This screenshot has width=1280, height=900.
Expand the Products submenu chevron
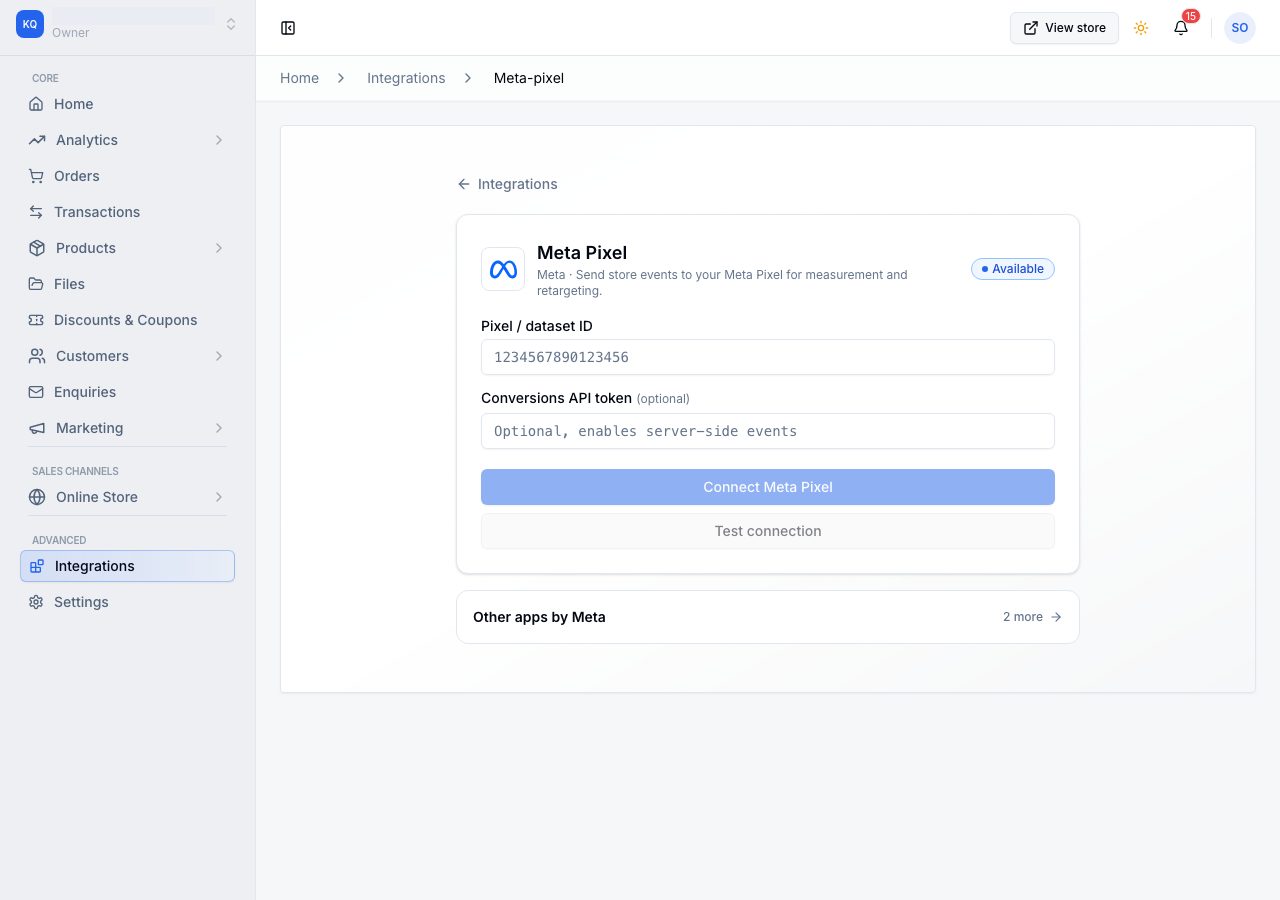coord(219,248)
